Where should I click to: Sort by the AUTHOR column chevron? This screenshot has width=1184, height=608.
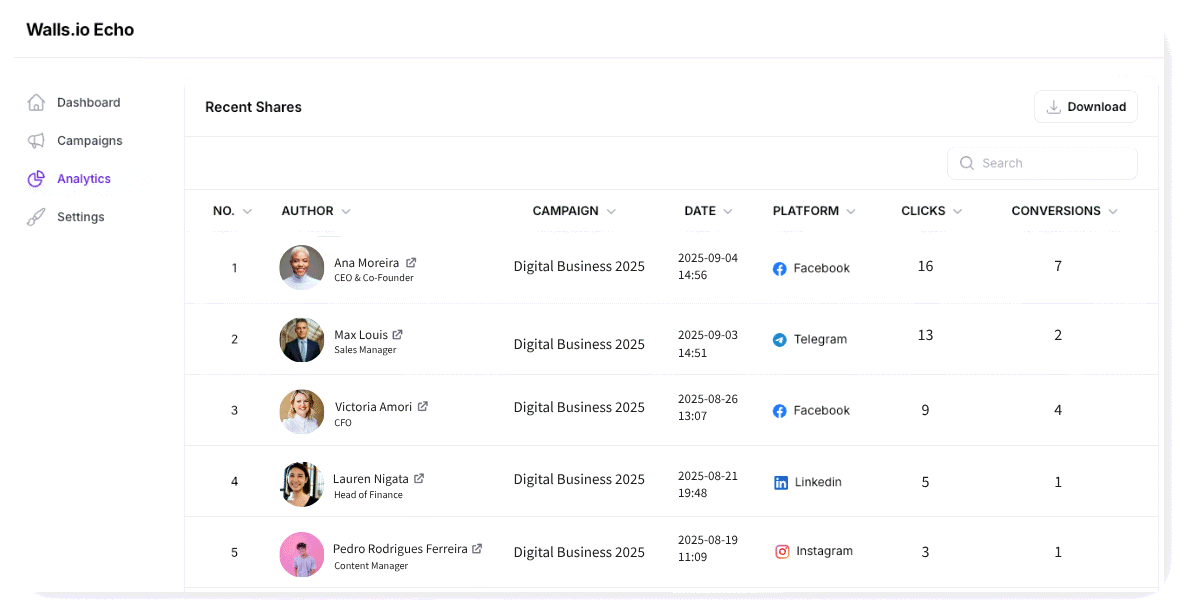346,211
